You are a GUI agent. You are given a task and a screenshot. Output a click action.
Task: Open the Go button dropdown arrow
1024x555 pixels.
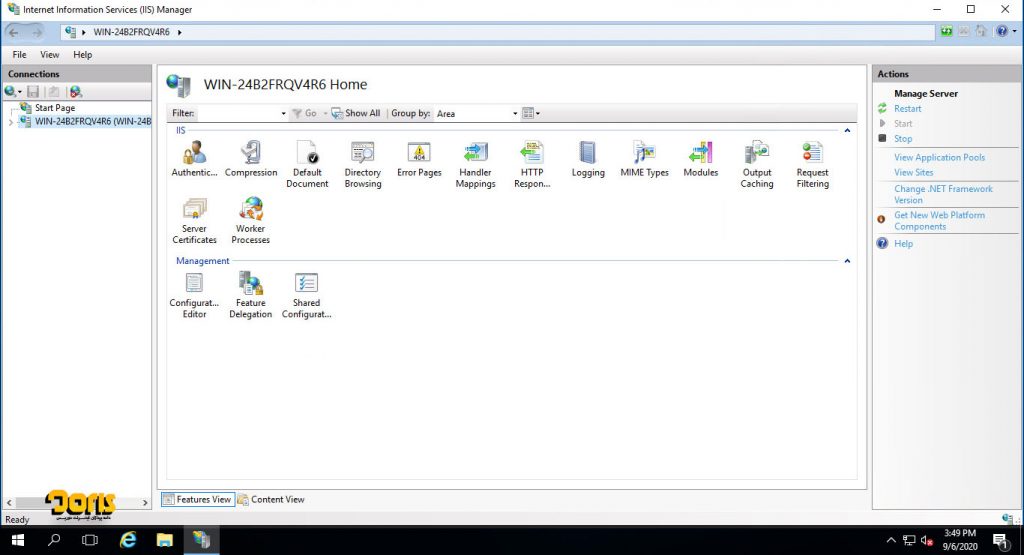click(x=325, y=114)
